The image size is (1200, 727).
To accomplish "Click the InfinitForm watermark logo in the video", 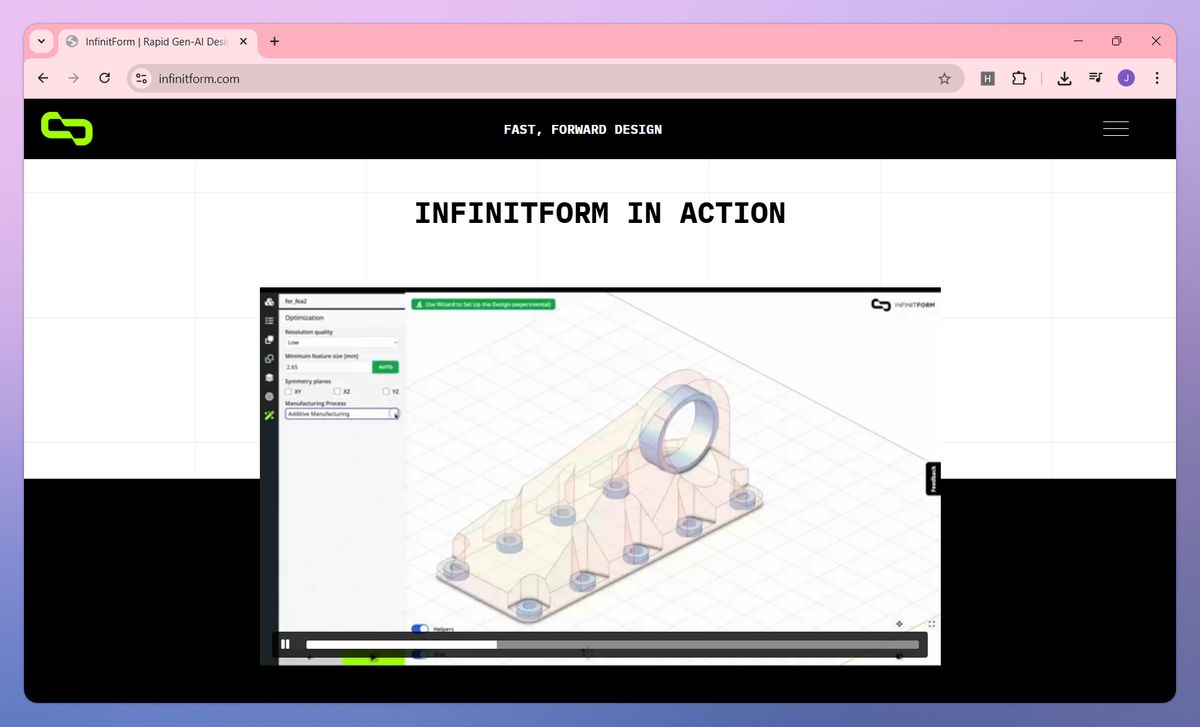I will point(901,304).
